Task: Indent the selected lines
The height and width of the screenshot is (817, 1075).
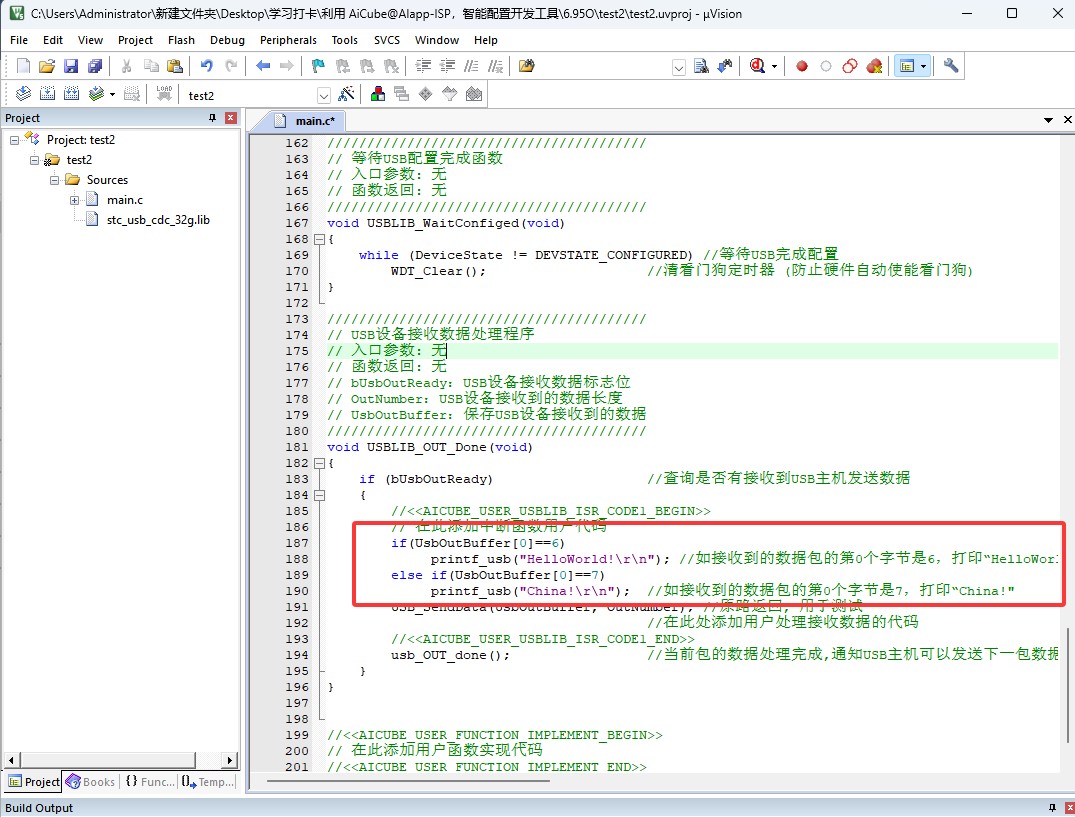Action: click(x=424, y=66)
